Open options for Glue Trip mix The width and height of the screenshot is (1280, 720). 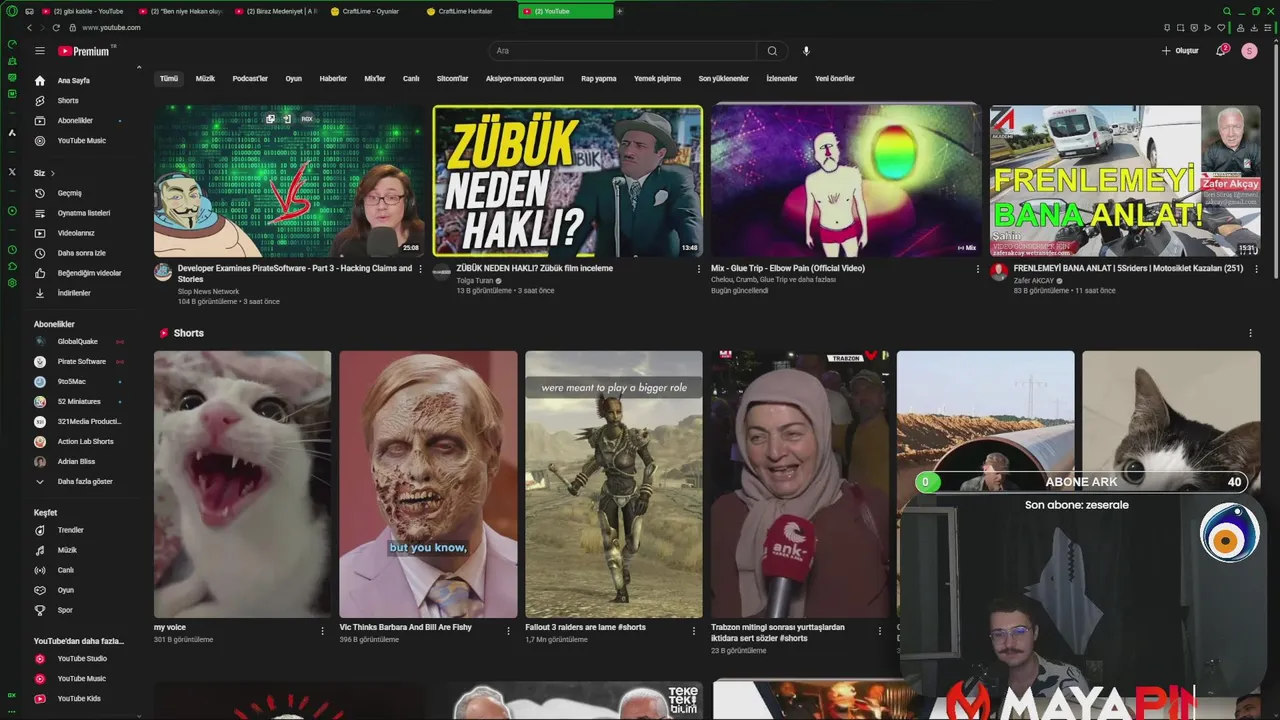978,269
